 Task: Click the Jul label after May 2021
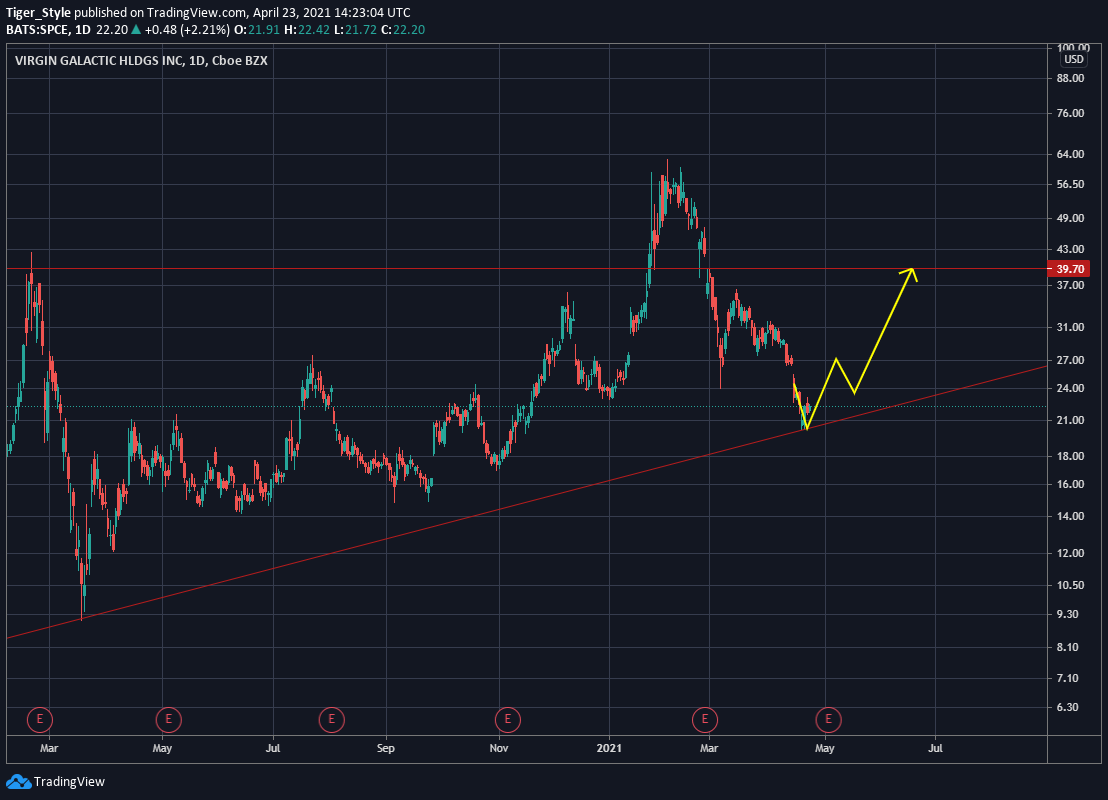click(935, 748)
